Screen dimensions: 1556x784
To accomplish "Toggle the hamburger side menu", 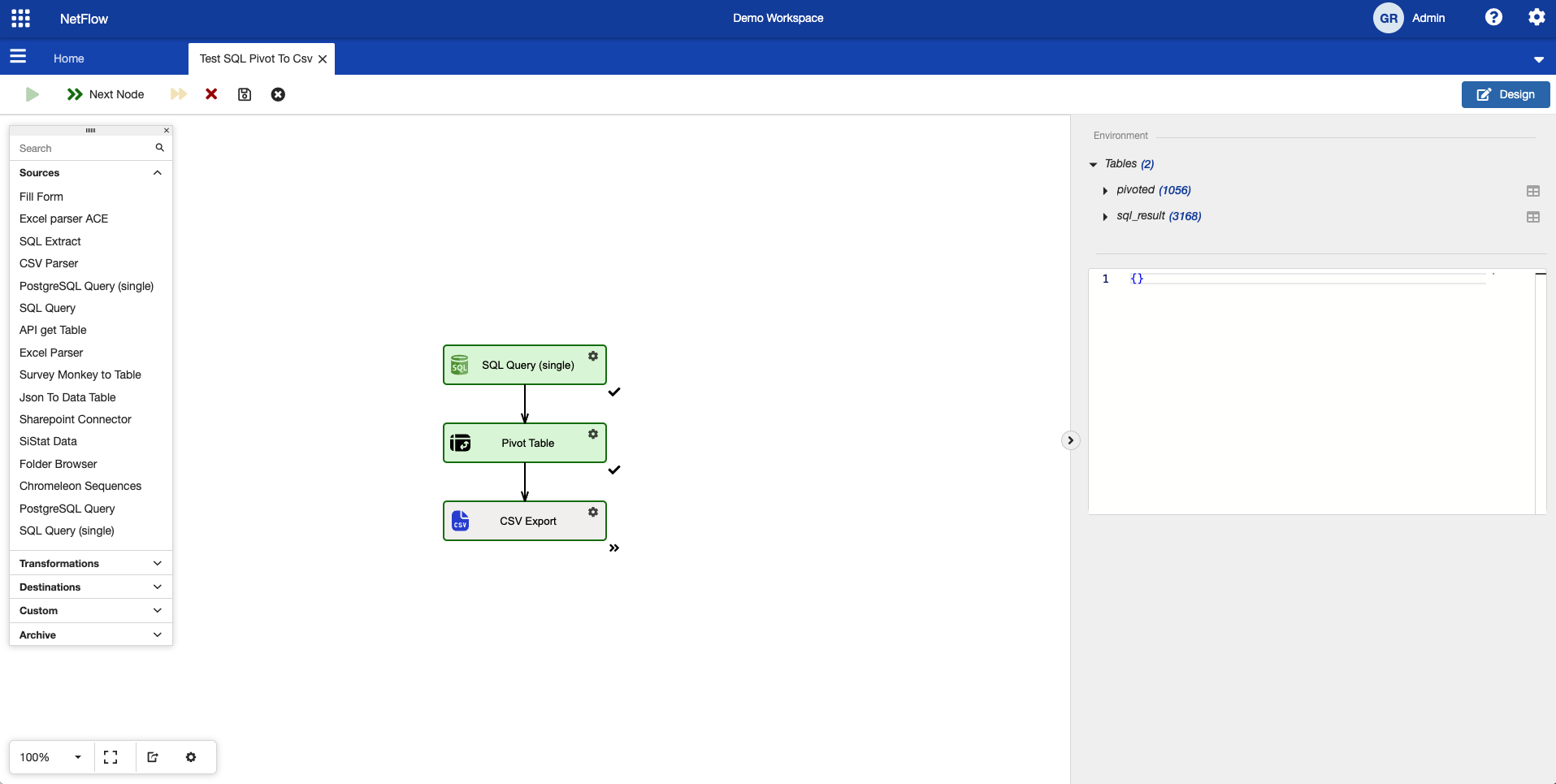I will coord(18,56).
